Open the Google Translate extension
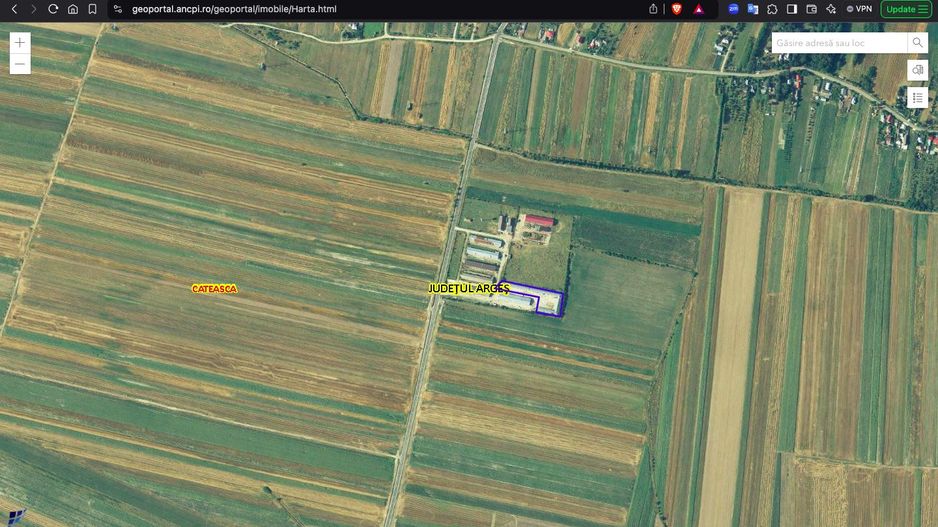This screenshot has height=527, width=938. click(753, 9)
